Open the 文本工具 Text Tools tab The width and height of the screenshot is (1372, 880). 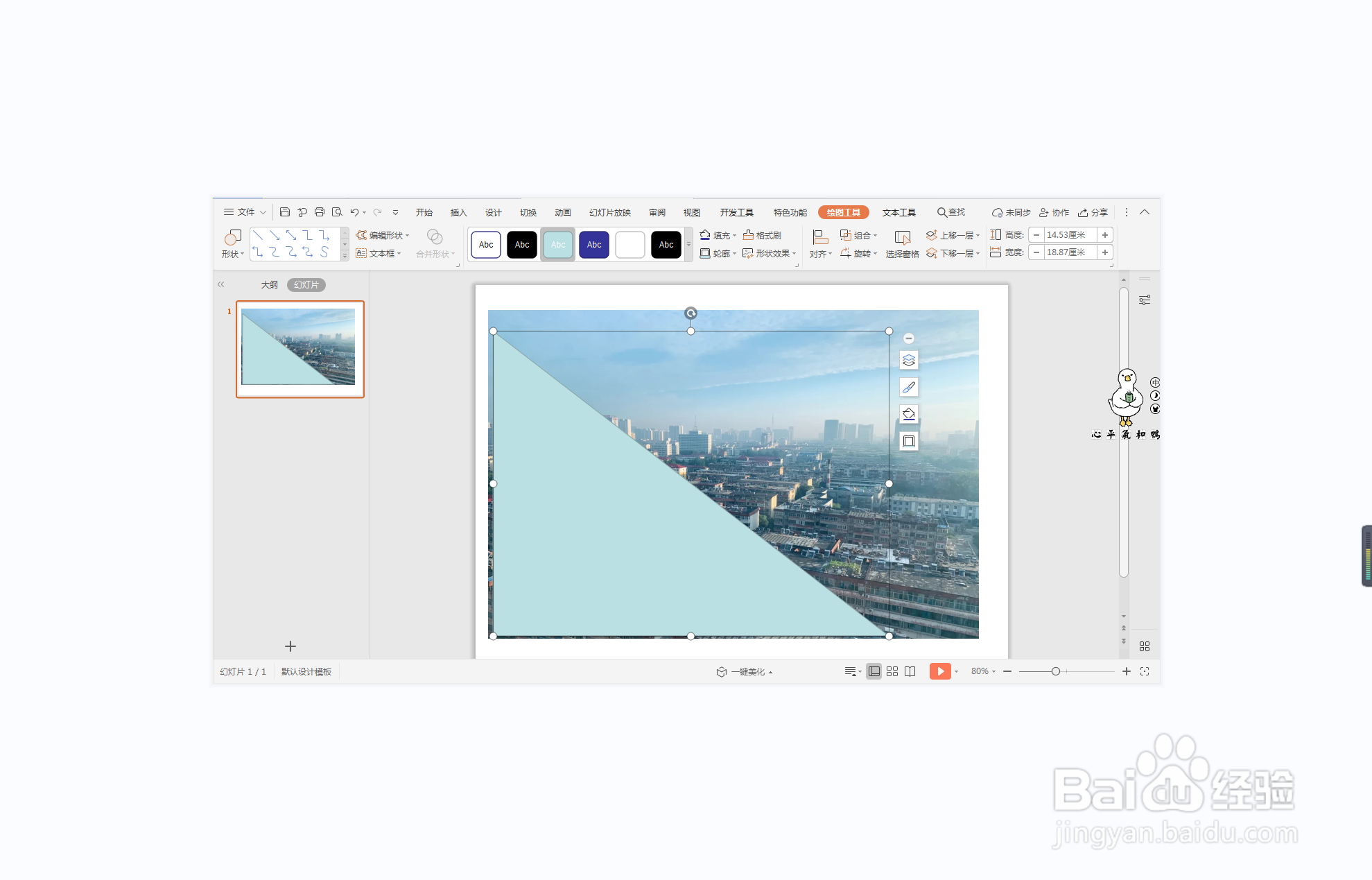click(x=898, y=212)
